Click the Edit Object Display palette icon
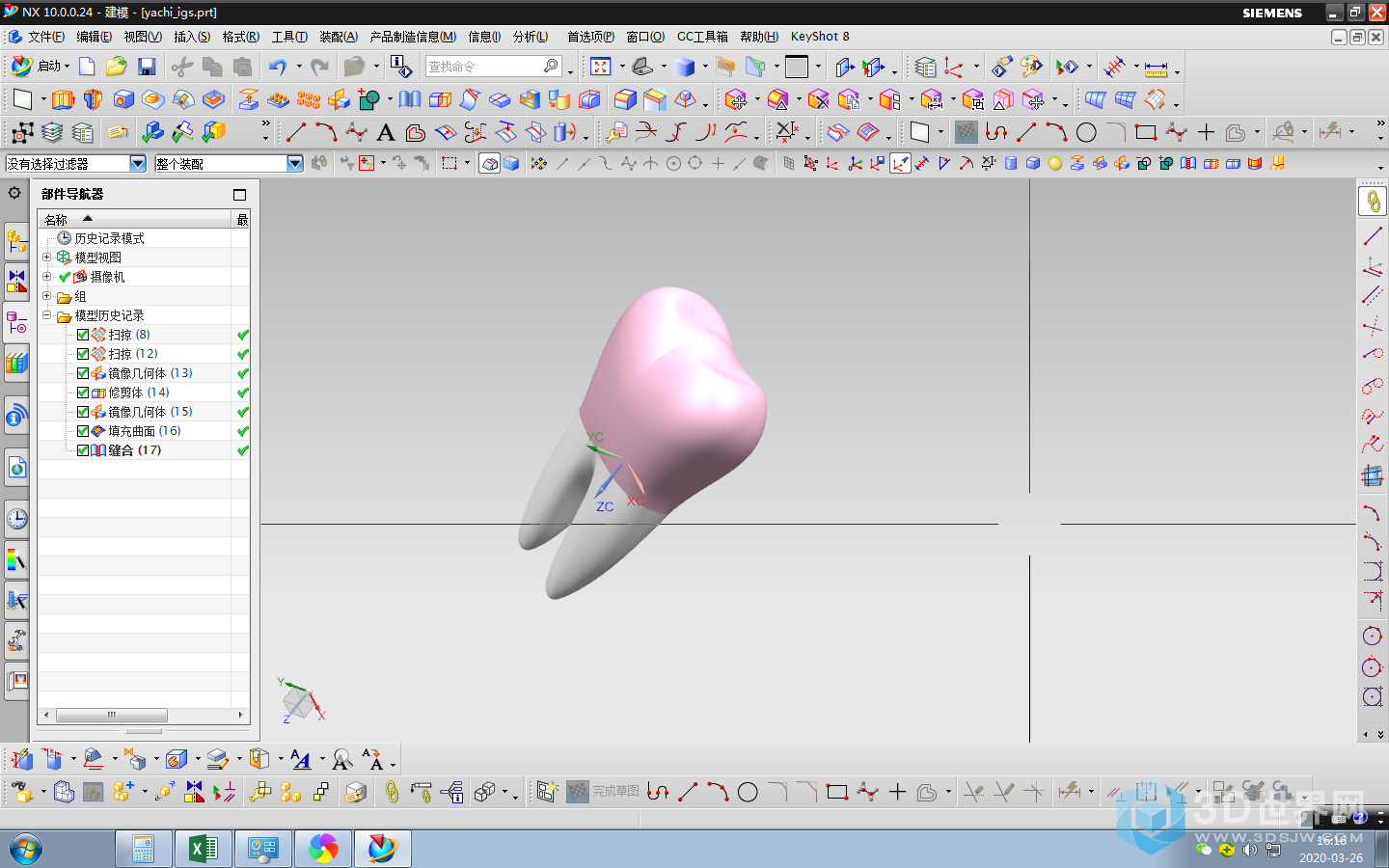1389x868 pixels. (x=1032, y=67)
